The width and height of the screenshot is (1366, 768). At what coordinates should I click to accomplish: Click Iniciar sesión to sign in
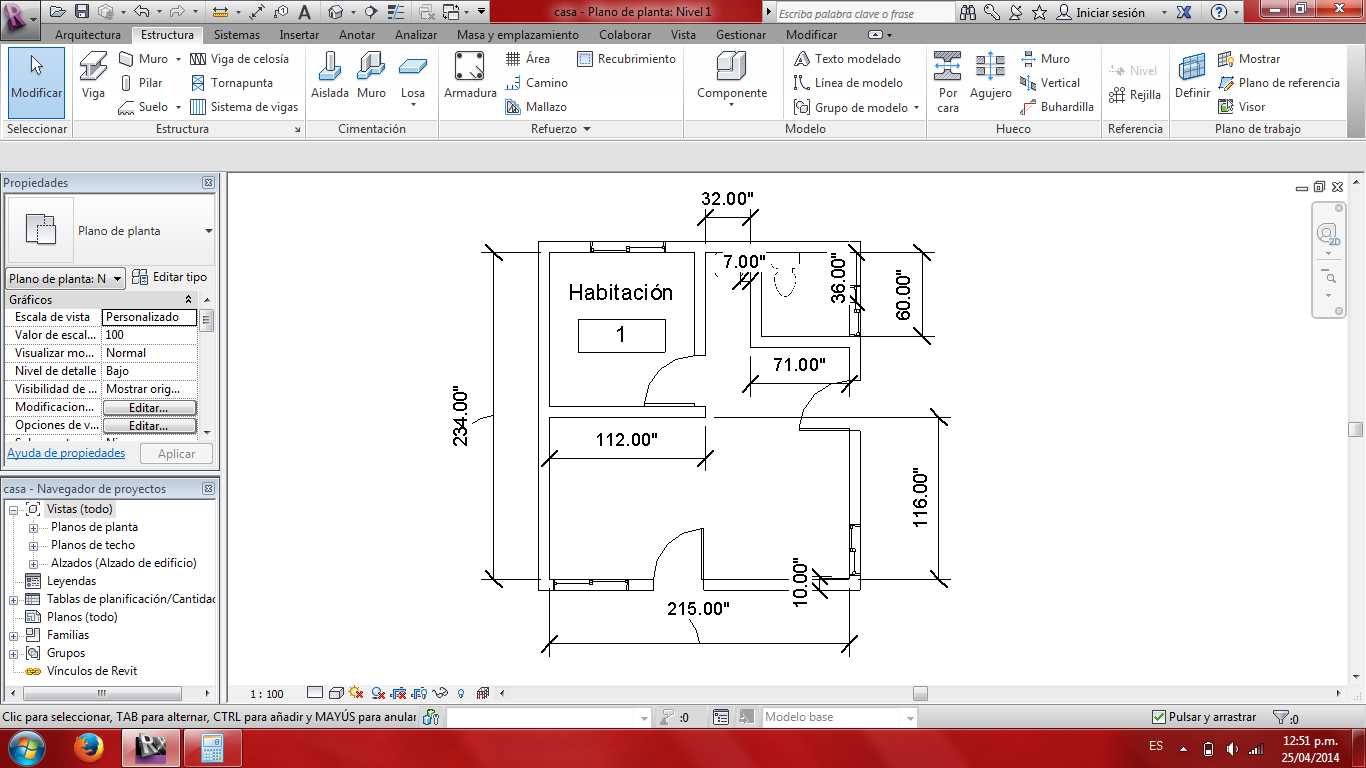tap(1110, 13)
